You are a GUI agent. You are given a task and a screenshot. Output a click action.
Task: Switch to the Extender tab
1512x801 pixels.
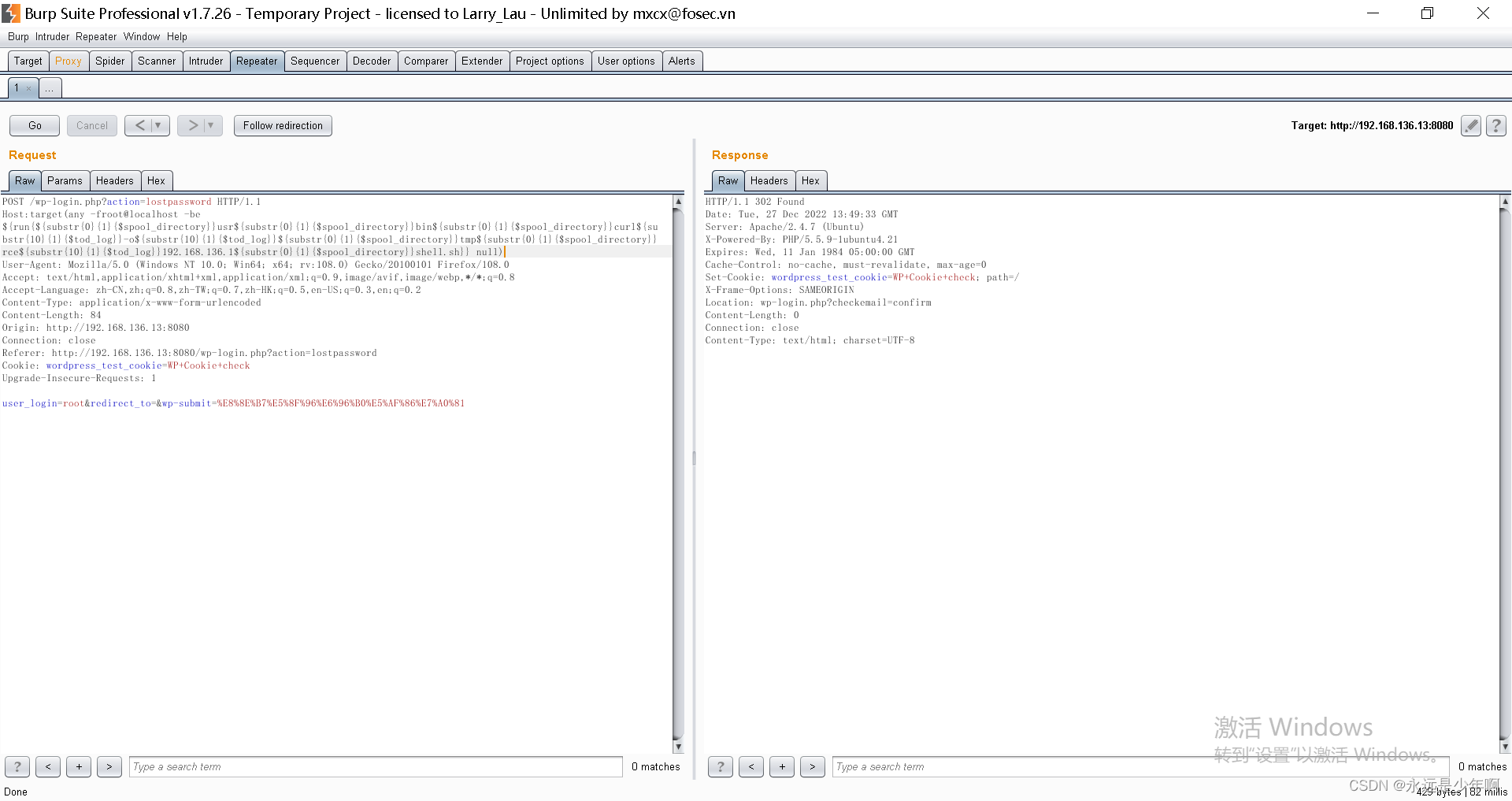482,61
